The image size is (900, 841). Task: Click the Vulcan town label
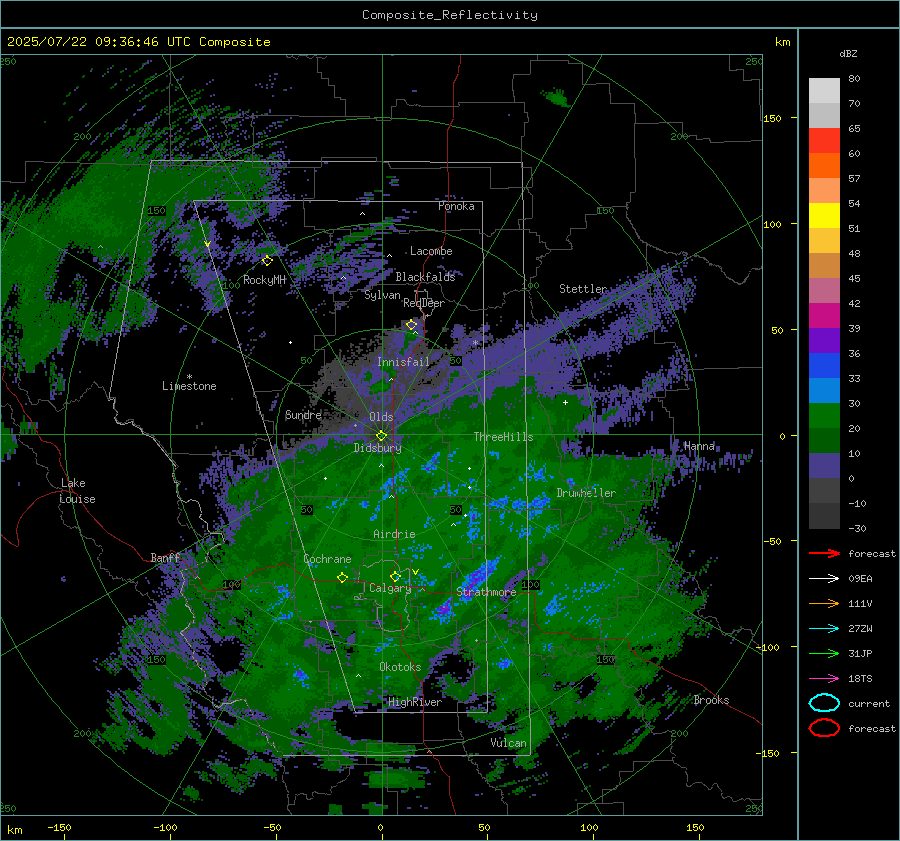click(508, 743)
